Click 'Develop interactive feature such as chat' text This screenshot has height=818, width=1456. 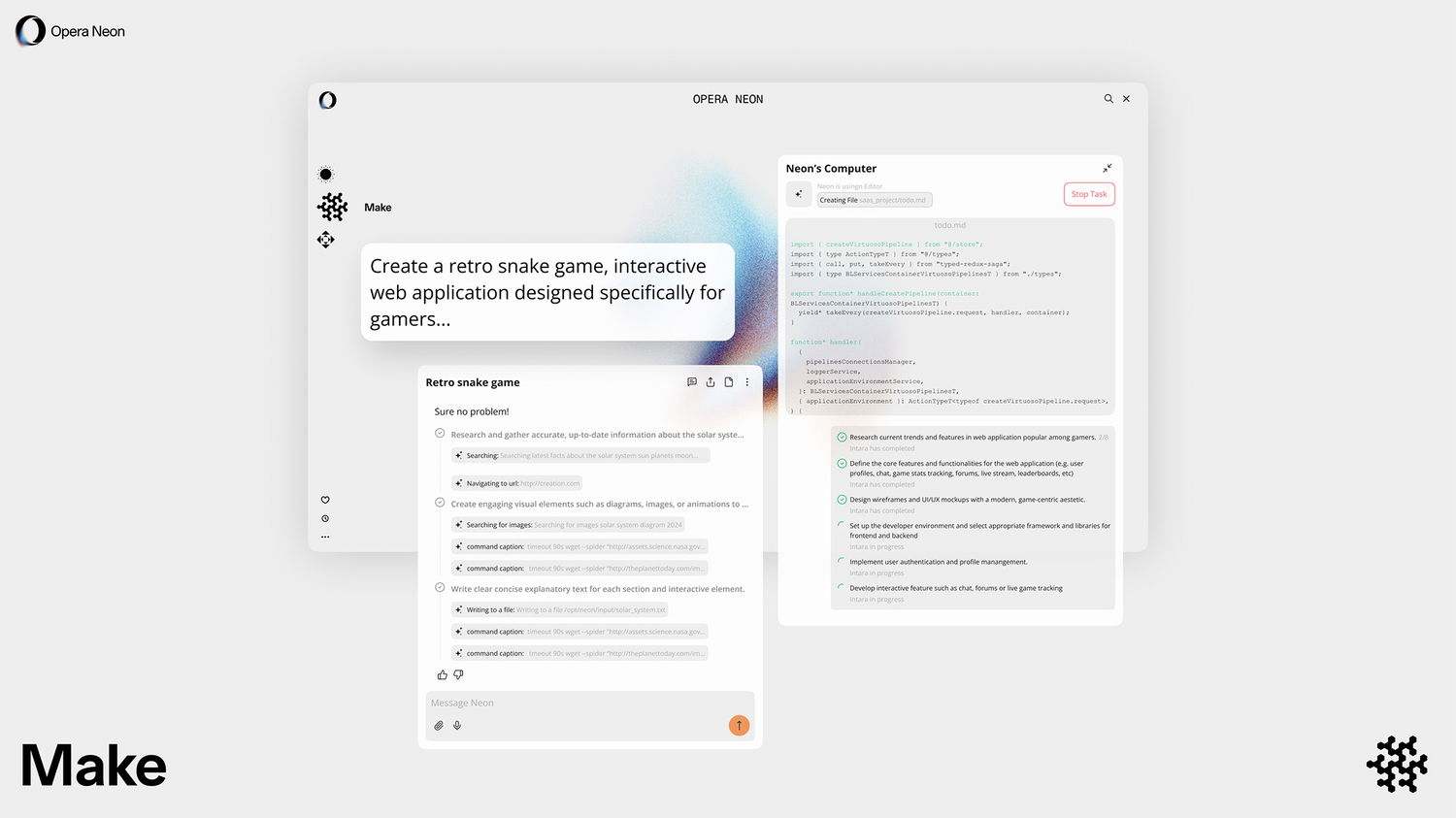pos(956,588)
